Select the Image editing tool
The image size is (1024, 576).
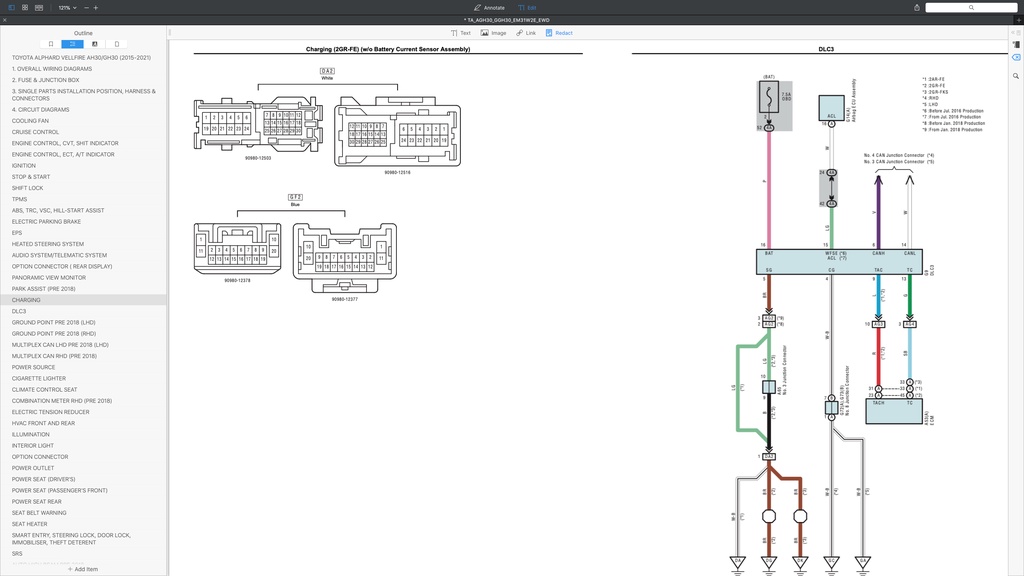click(x=492, y=33)
